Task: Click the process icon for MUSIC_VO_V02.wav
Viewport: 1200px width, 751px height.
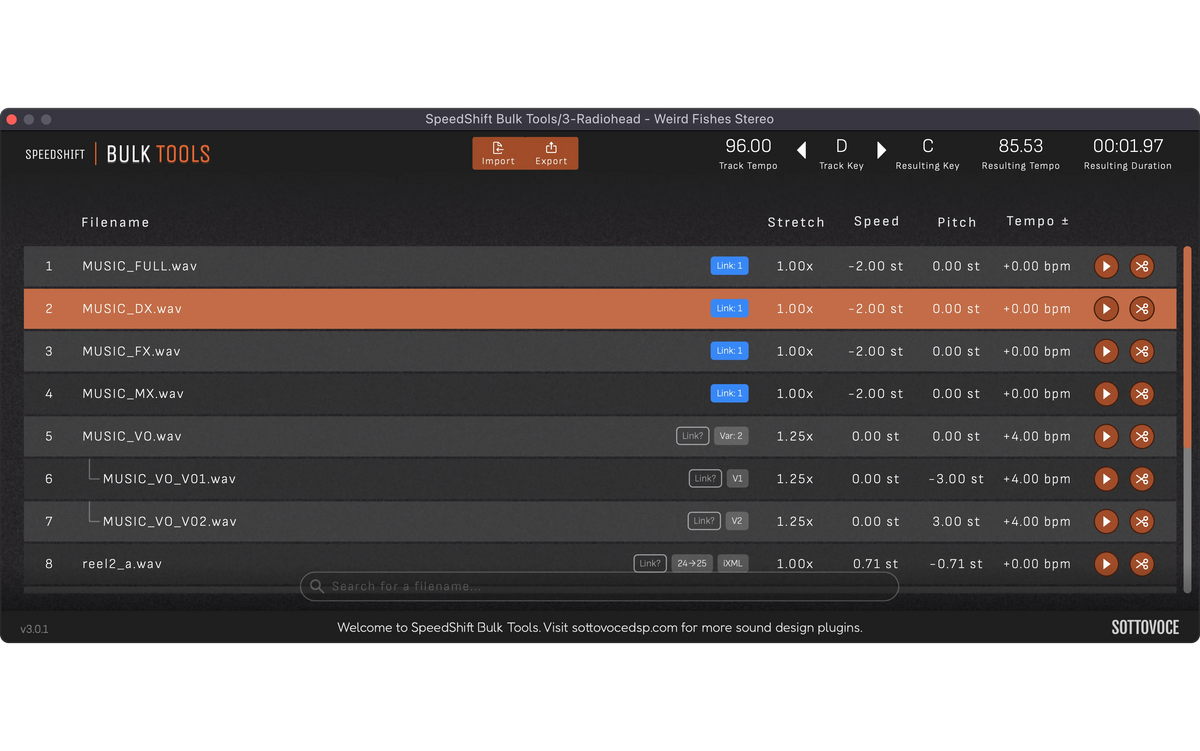Action: tap(1142, 521)
